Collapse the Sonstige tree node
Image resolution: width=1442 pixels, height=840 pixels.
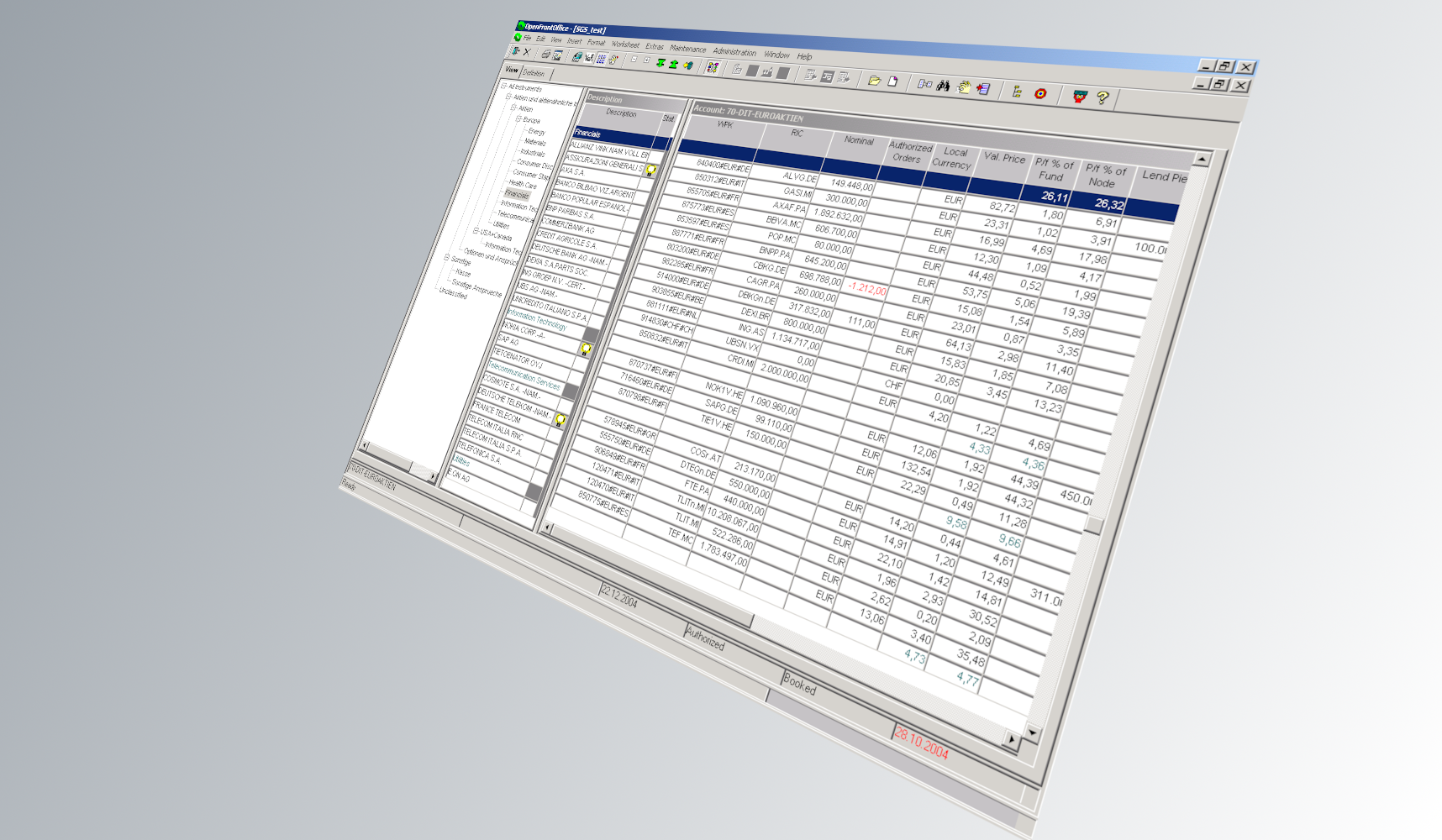pyautogui.click(x=447, y=258)
